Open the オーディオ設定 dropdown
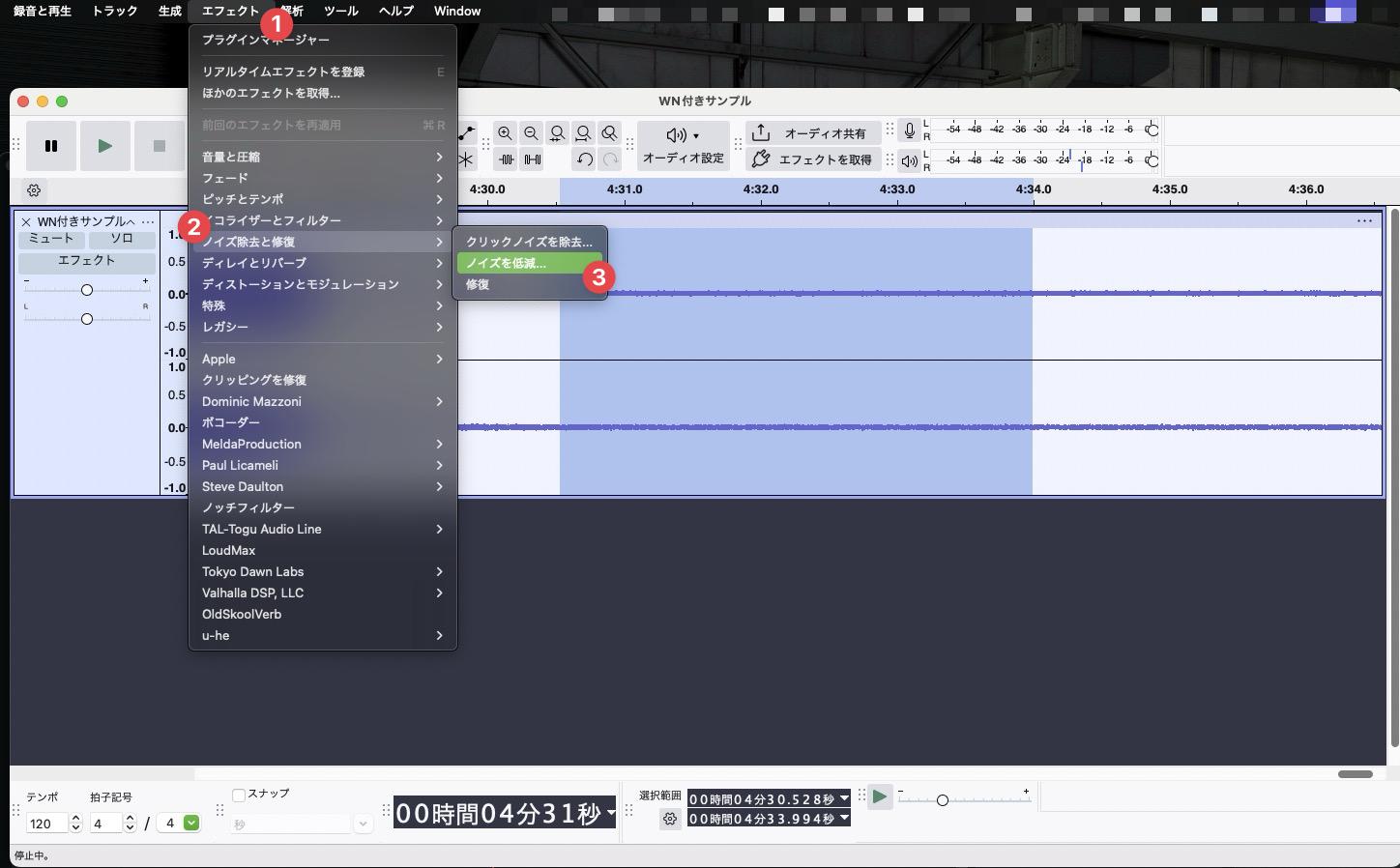Screen dimensions: 1400x868 pyautogui.click(x=683, y=145)
